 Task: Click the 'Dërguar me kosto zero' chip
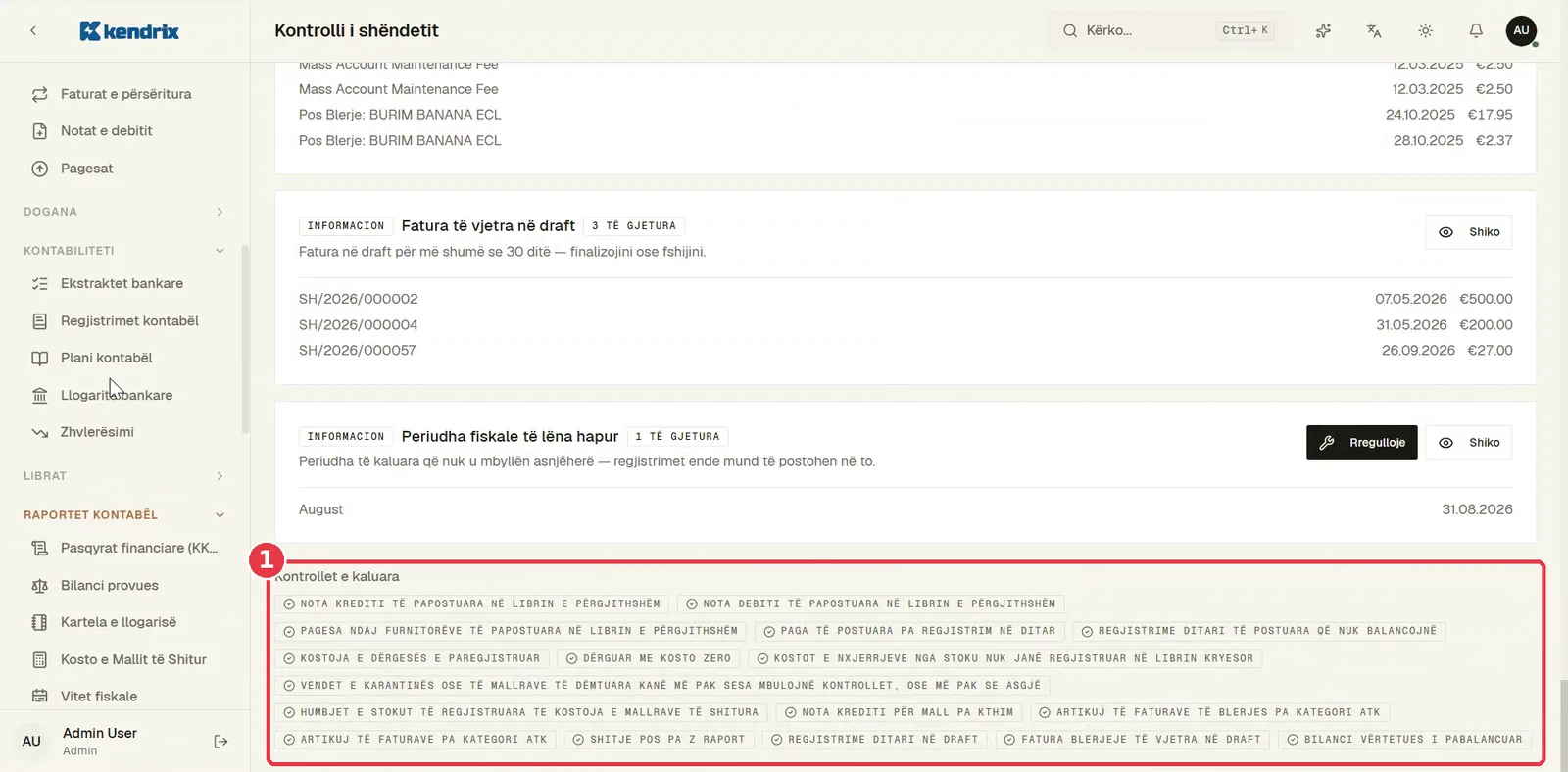[x=649, y=658]
